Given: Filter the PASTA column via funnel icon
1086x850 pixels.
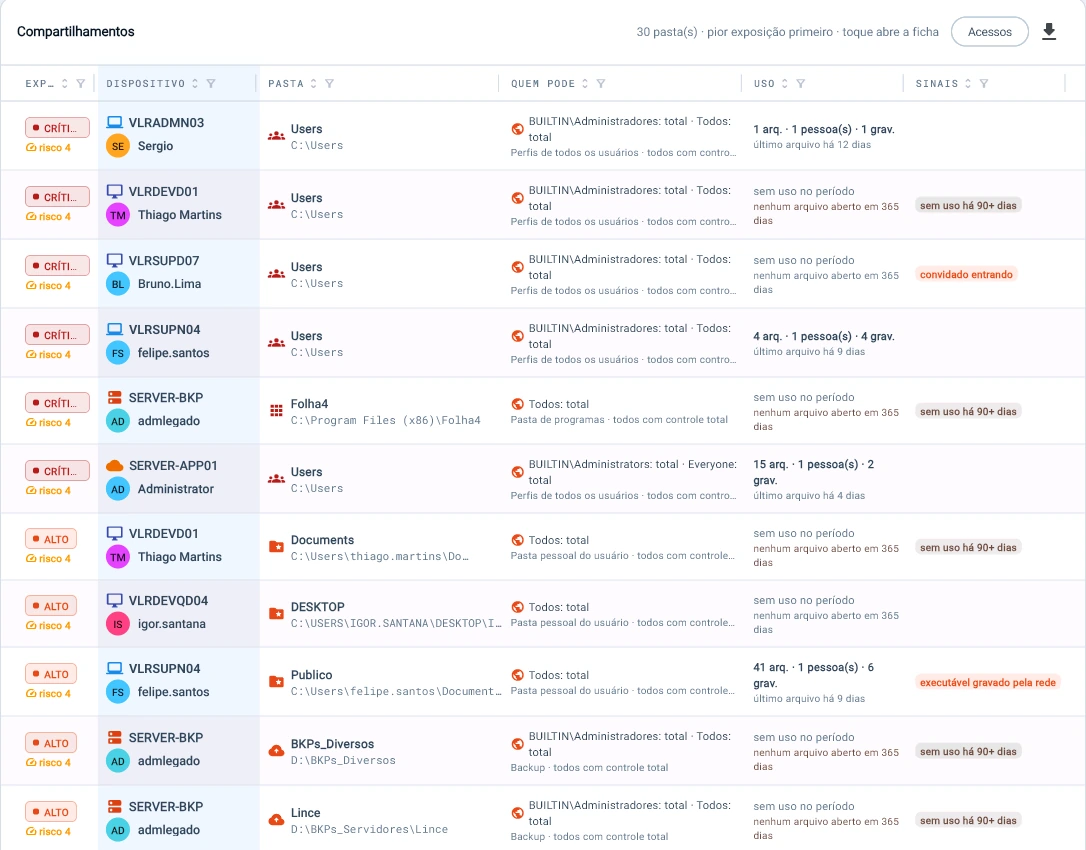Looking at the screenshot, I should point(329,83).
